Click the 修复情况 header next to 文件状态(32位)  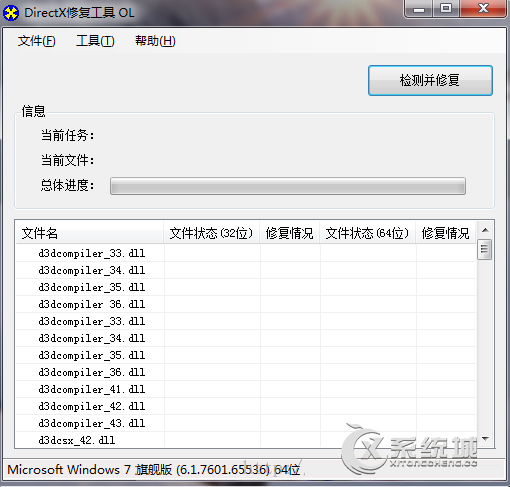(x=290, y=233)
